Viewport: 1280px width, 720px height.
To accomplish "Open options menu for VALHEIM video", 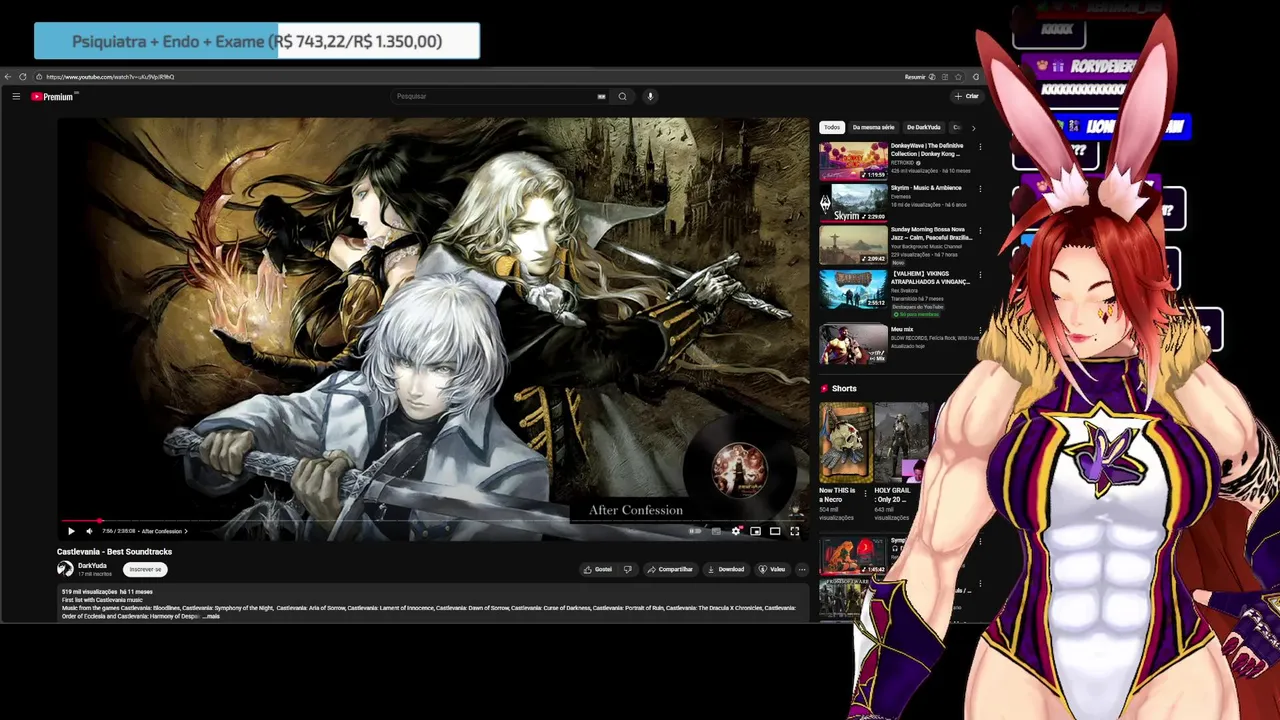I will [x=980, y=274].
